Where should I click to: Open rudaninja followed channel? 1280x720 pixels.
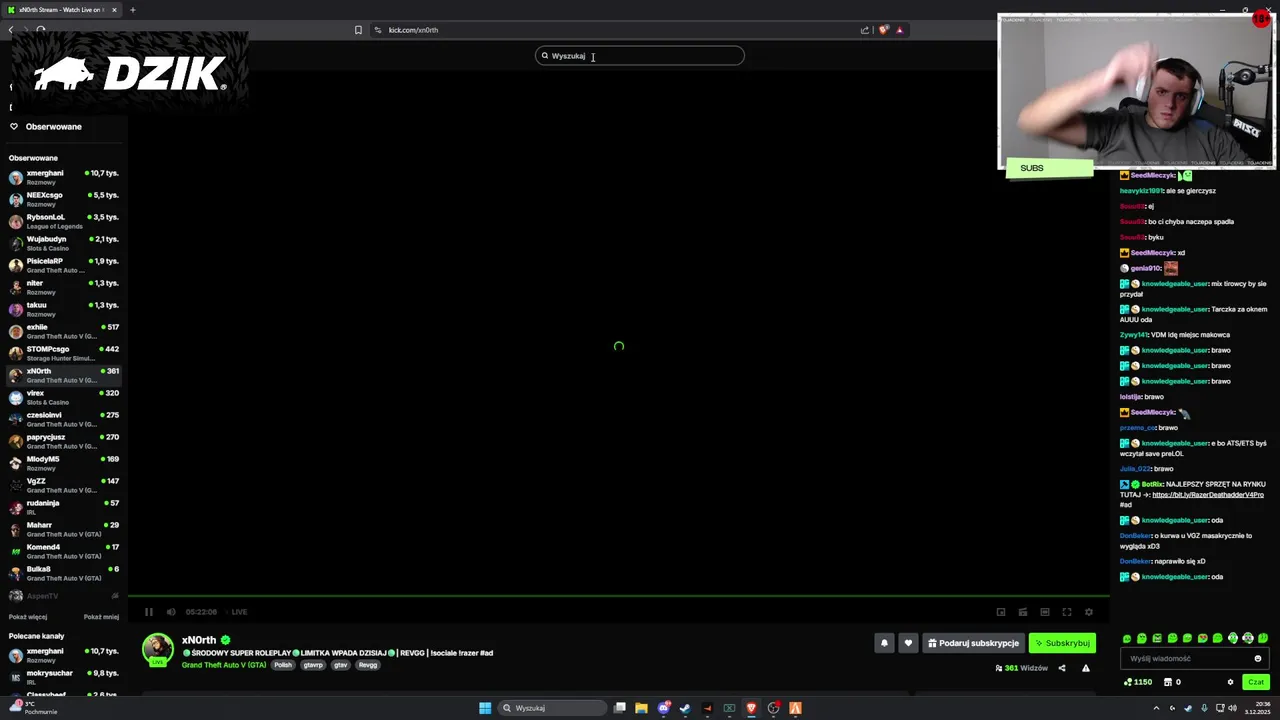pyautogui.click(x=64, y=507)
